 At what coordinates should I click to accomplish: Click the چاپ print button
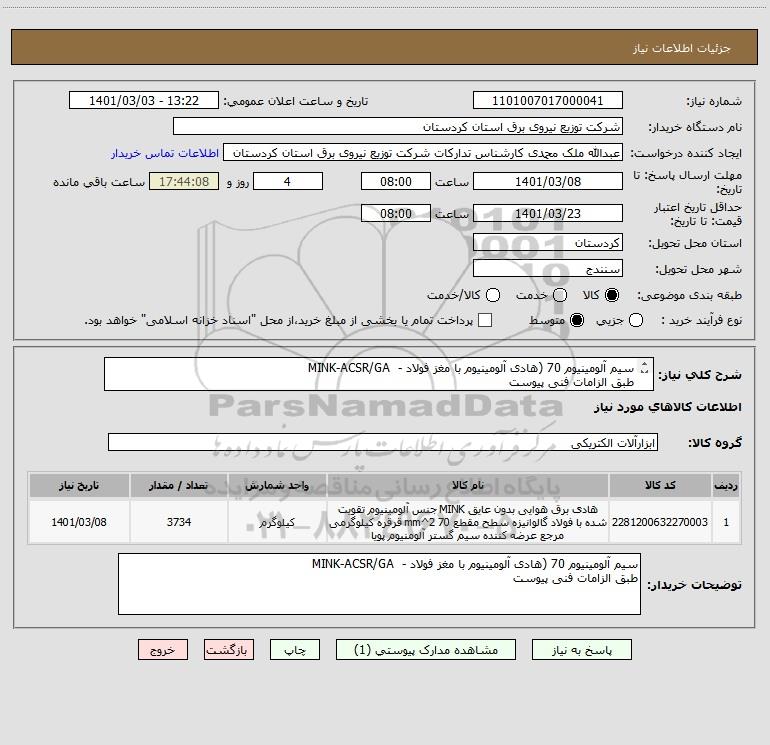coord(295,650)
